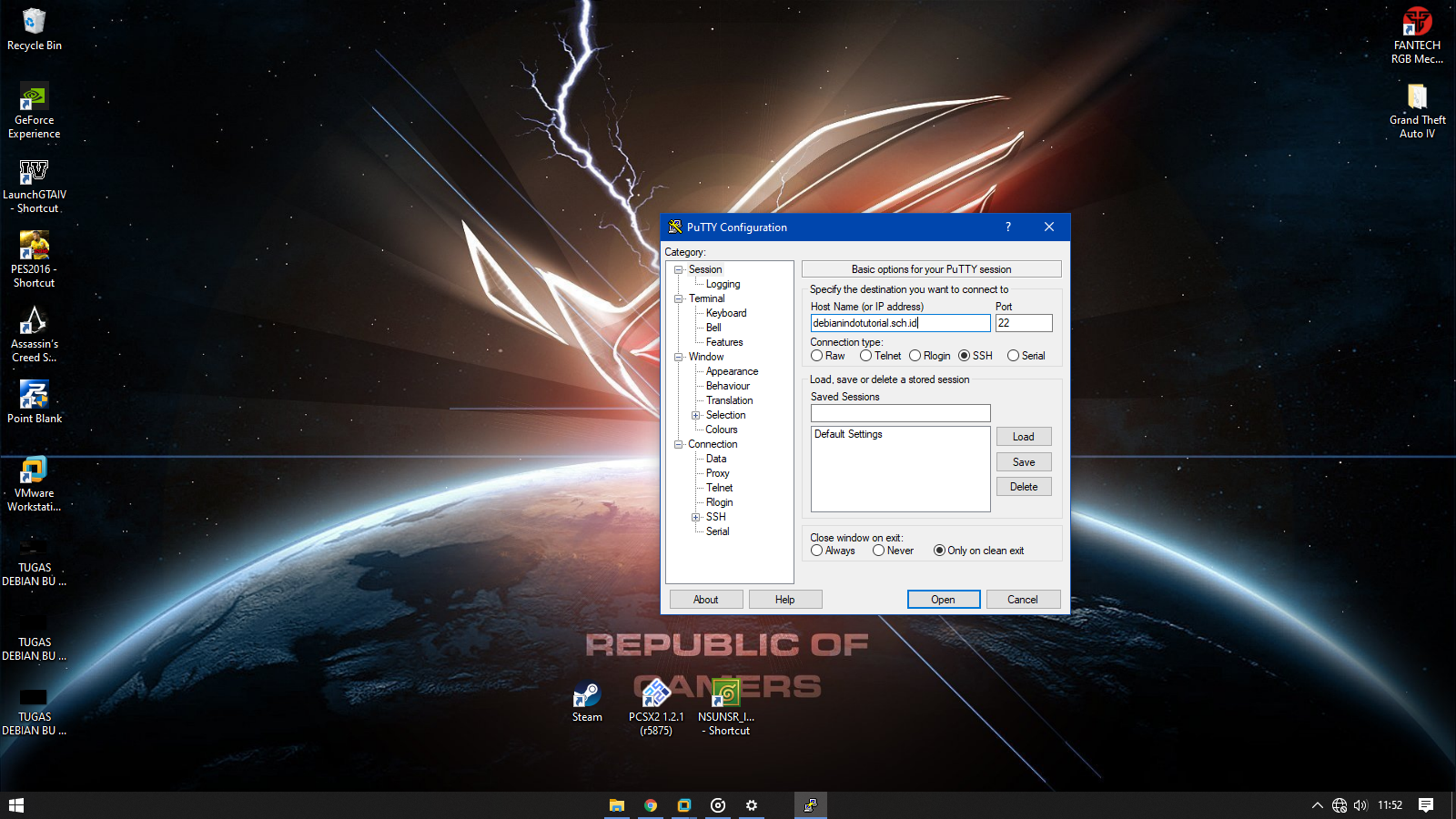Click the volume icon in the system tray

(x=1360, y=805)
